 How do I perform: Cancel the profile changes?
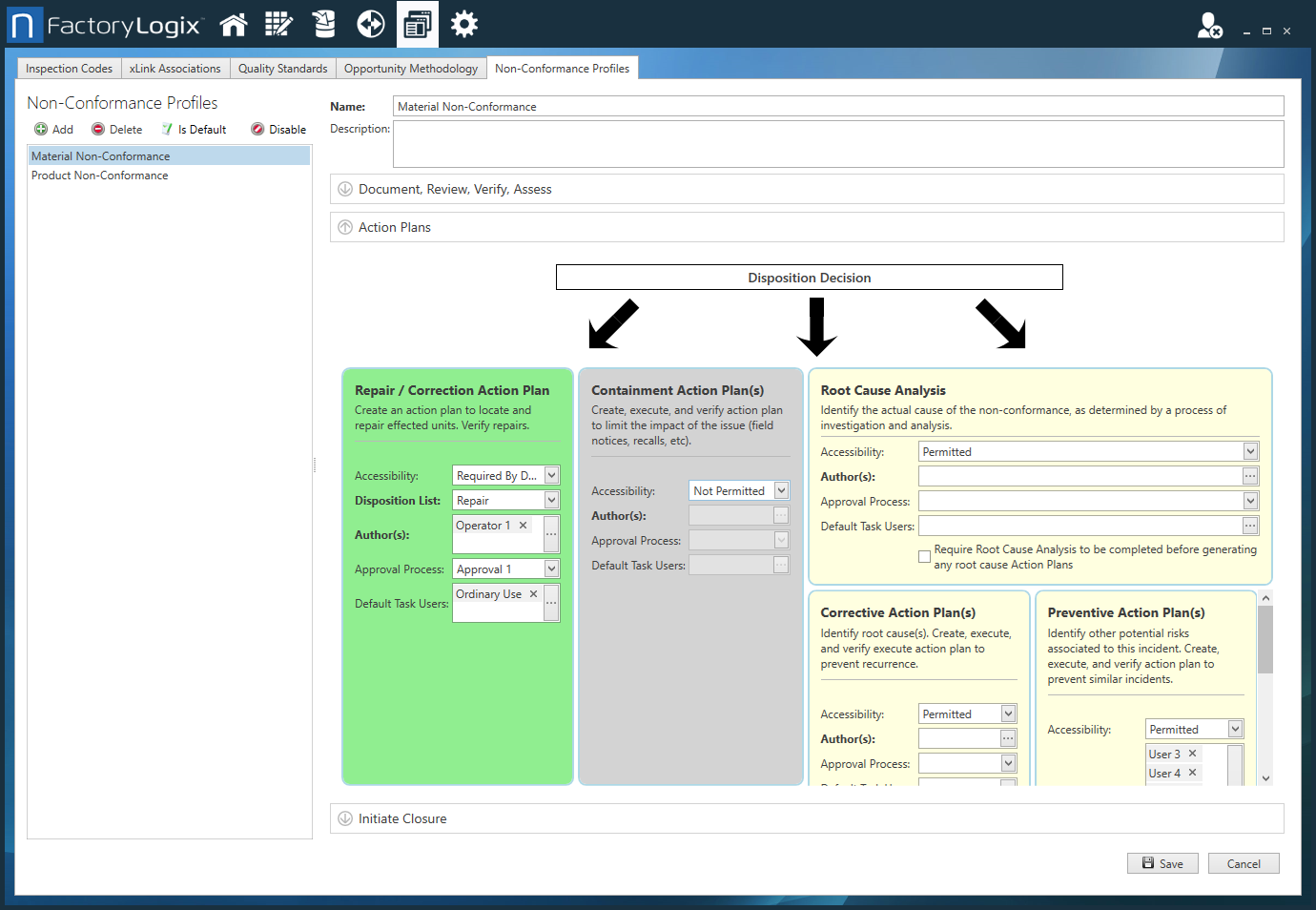pos(1244,862)
